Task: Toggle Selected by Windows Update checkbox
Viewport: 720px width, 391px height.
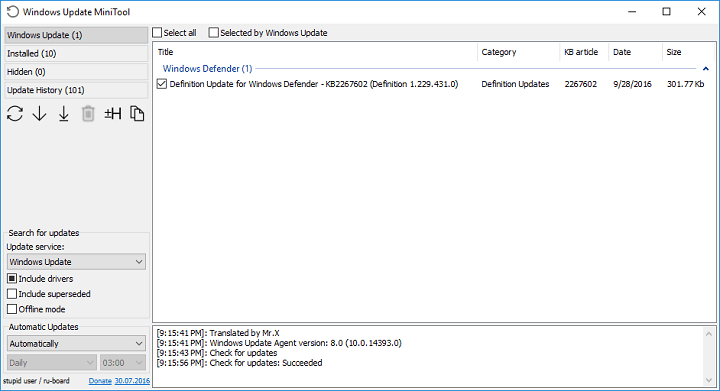Action: click(214, 33)
